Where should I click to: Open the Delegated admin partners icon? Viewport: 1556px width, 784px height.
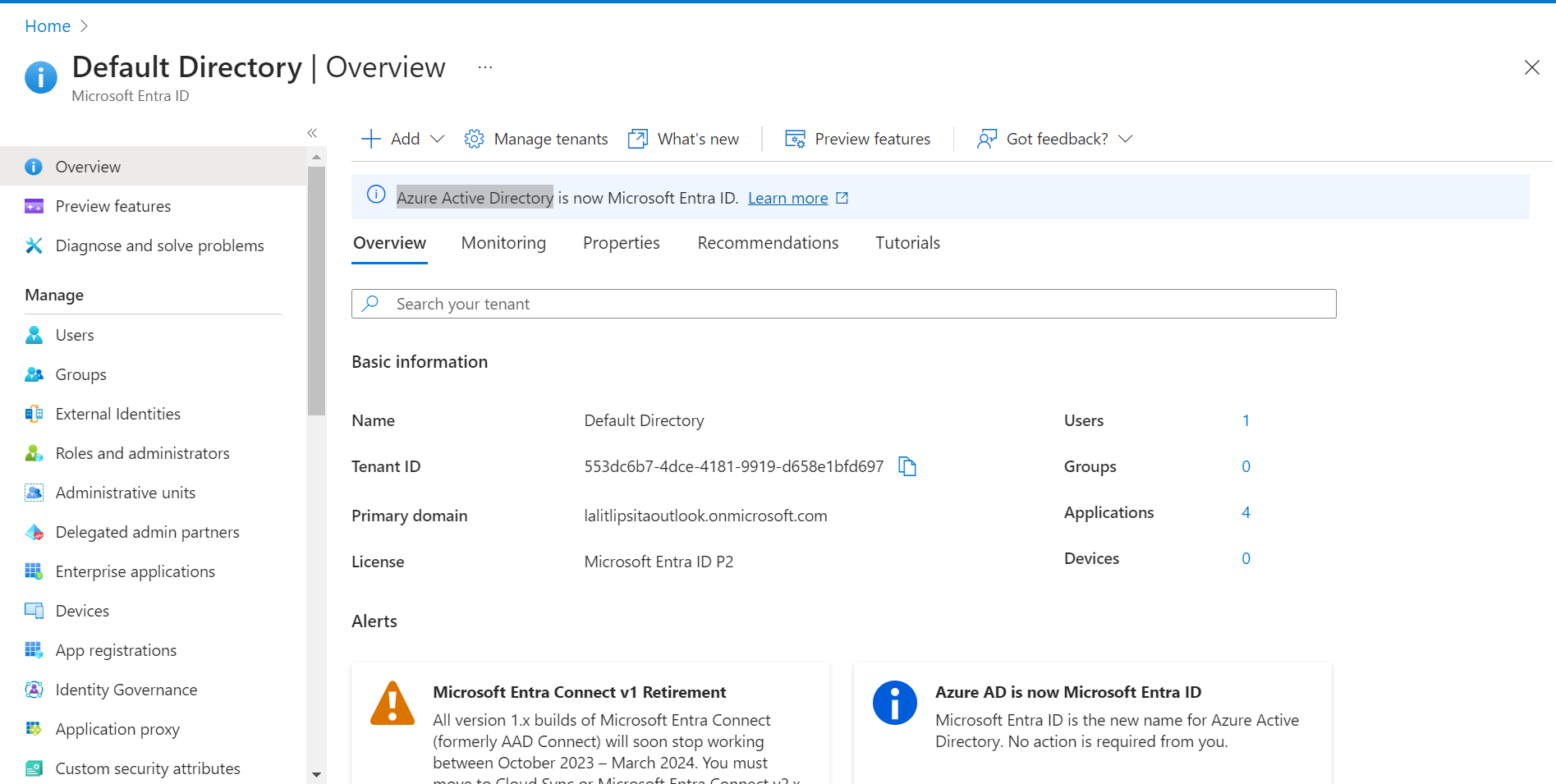point(34,532)
